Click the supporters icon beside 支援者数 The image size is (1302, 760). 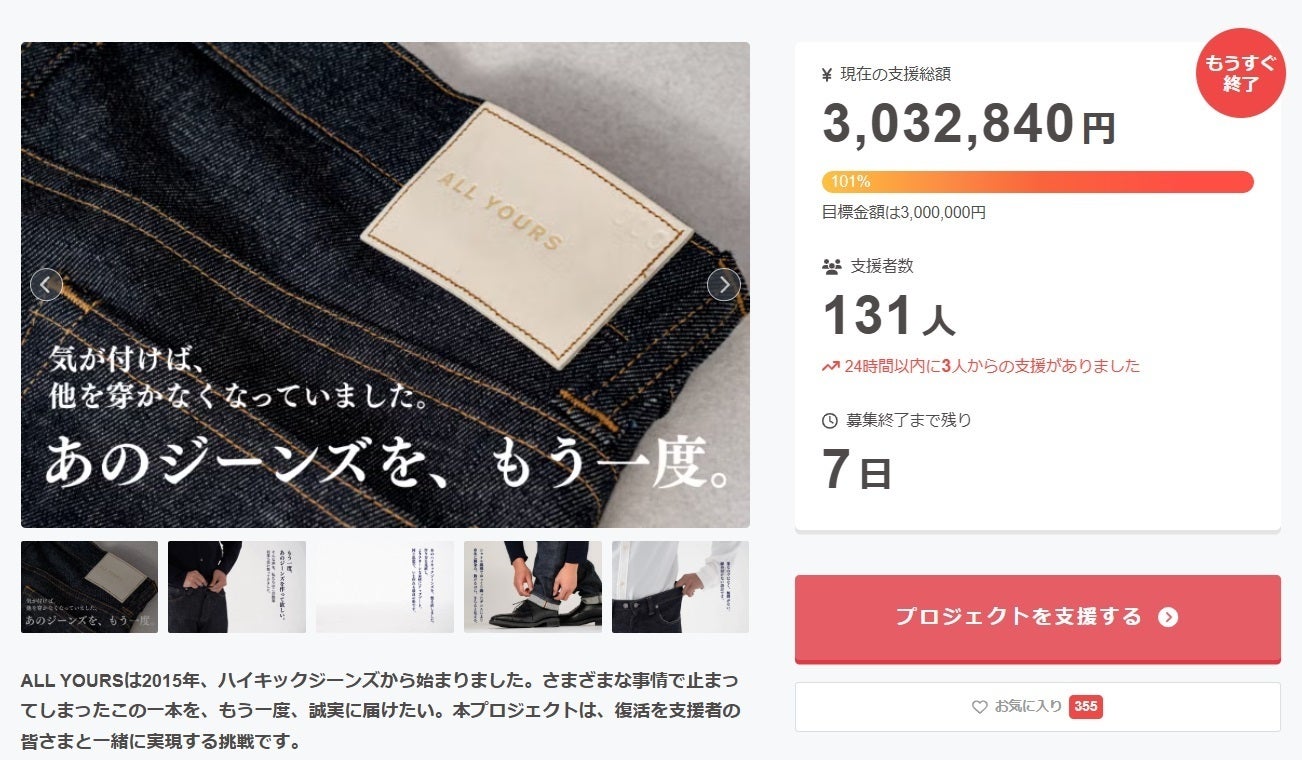click(x=831, y=267)
